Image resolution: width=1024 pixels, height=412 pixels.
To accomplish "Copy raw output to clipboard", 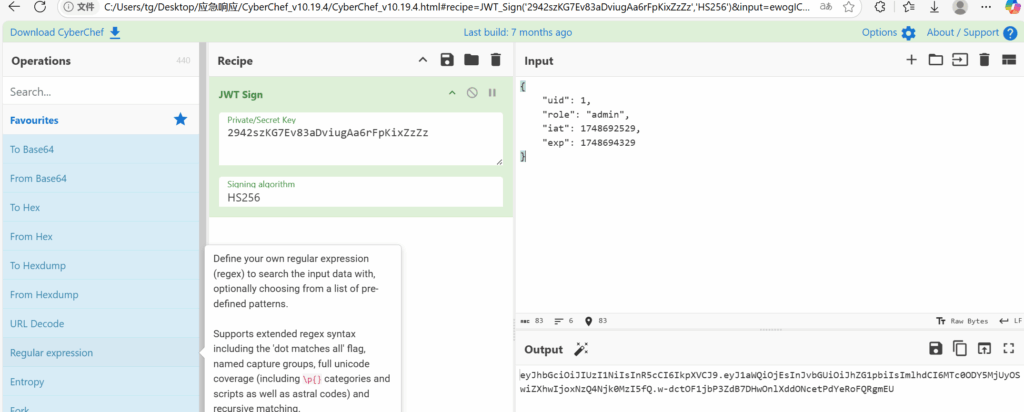I will point(959,349).
